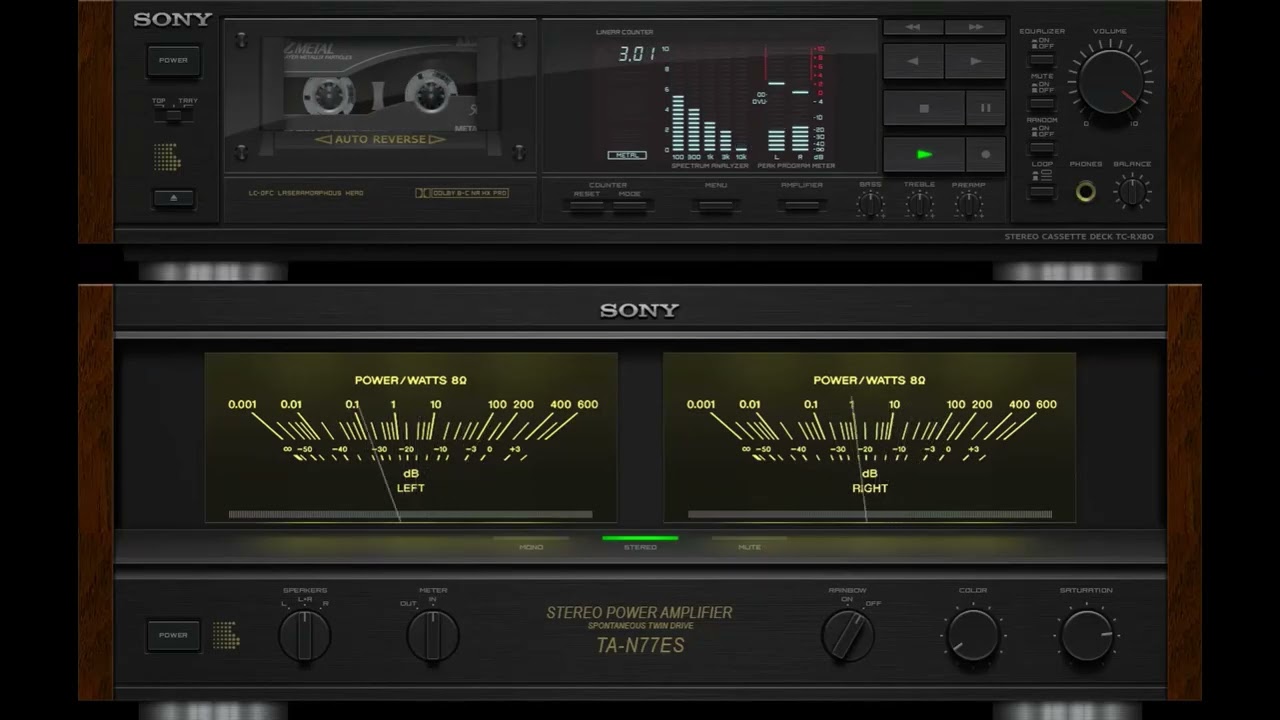
Task: Click the AUTO REVERSE label
Action: tap(380, 139)
